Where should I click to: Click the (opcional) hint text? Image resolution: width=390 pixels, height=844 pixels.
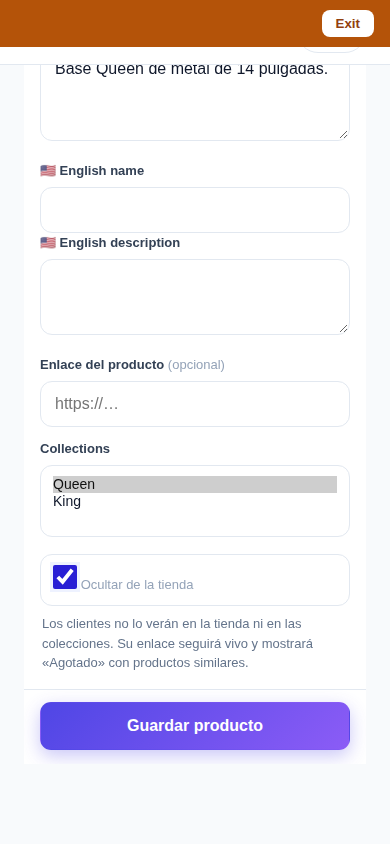[x=196, y=365]
